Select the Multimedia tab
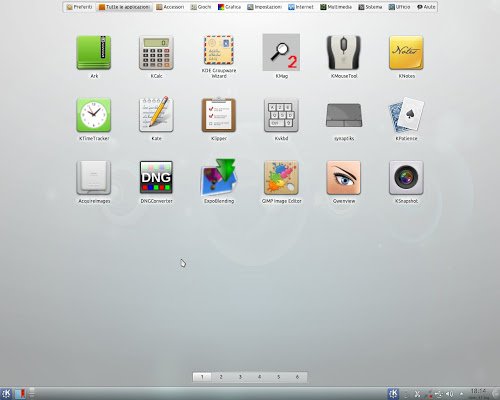500x400 pixels. click(336, 7)
